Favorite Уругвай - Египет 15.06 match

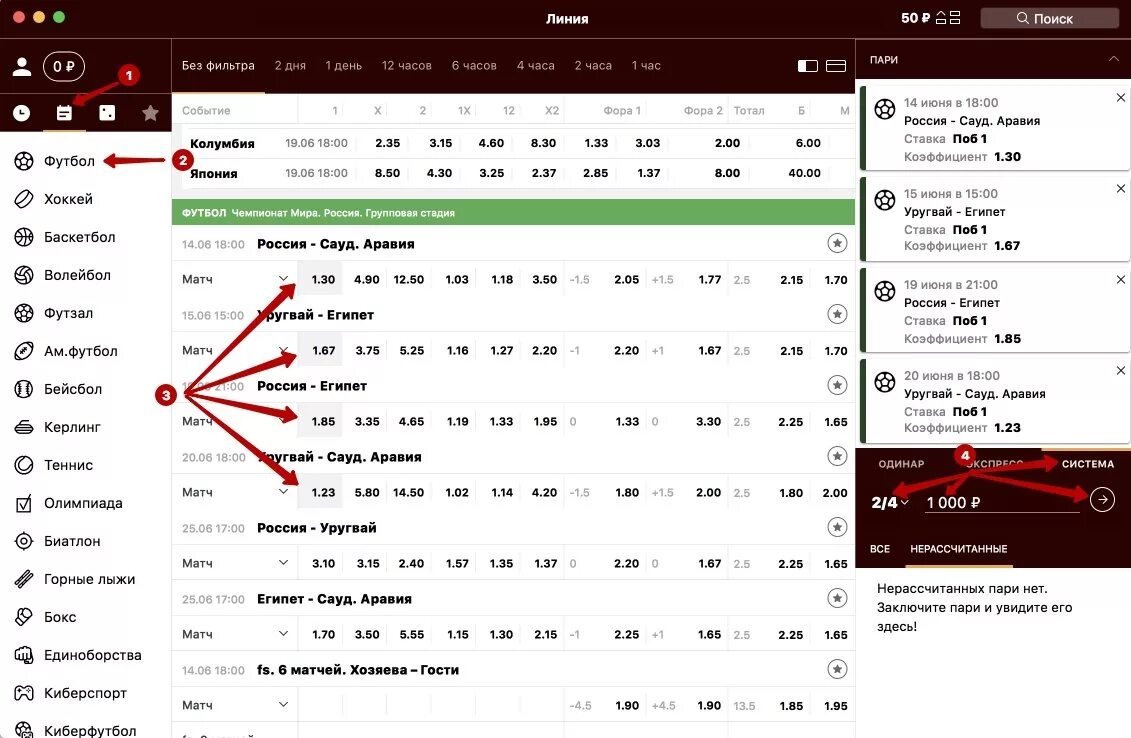point(837,314)
